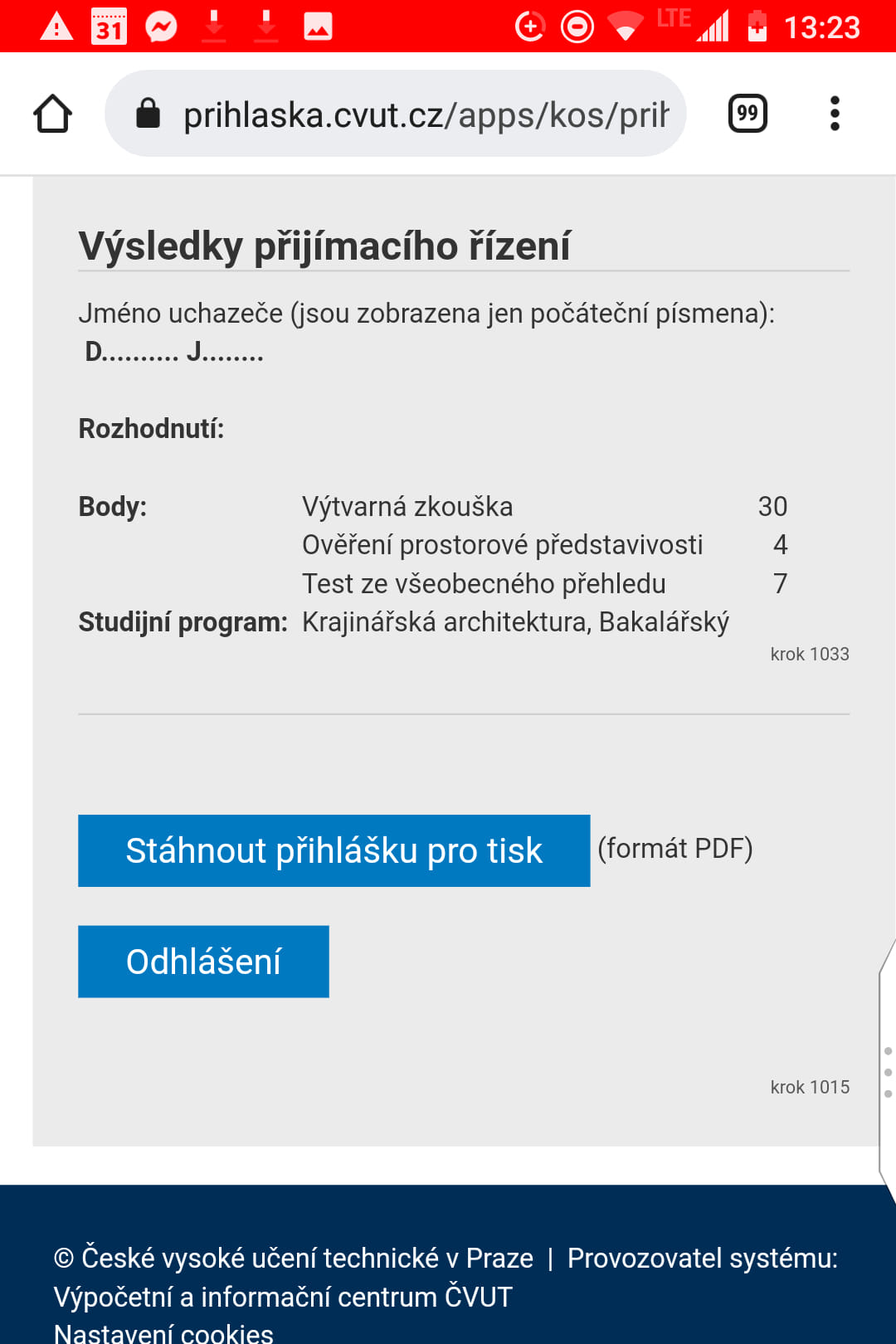Tap the first download notification icon

pos(214,27)
